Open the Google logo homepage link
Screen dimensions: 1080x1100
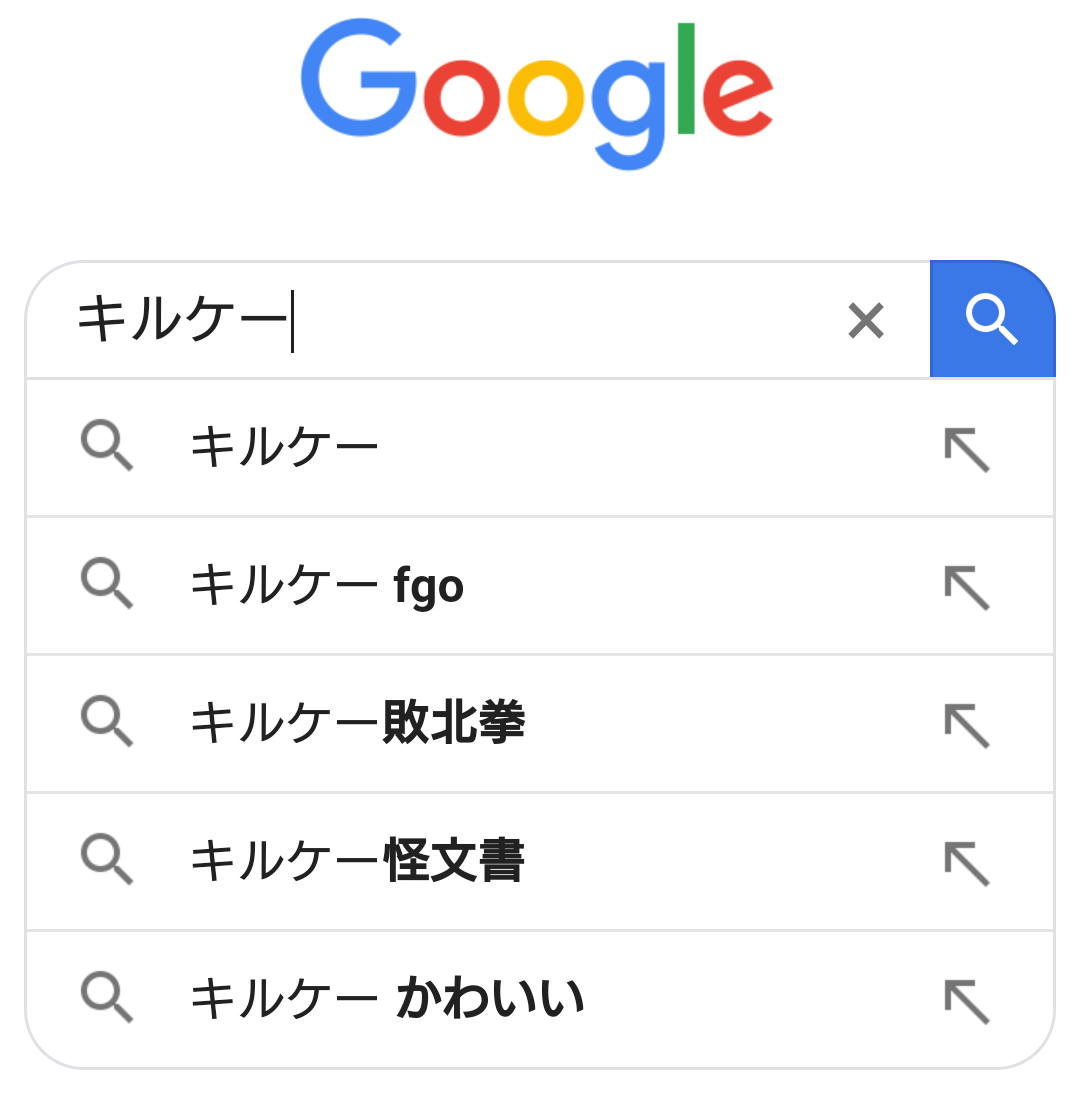537,95
